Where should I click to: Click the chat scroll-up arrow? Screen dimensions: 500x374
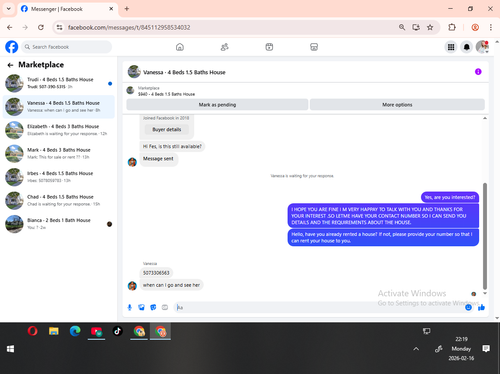(485, 118)
